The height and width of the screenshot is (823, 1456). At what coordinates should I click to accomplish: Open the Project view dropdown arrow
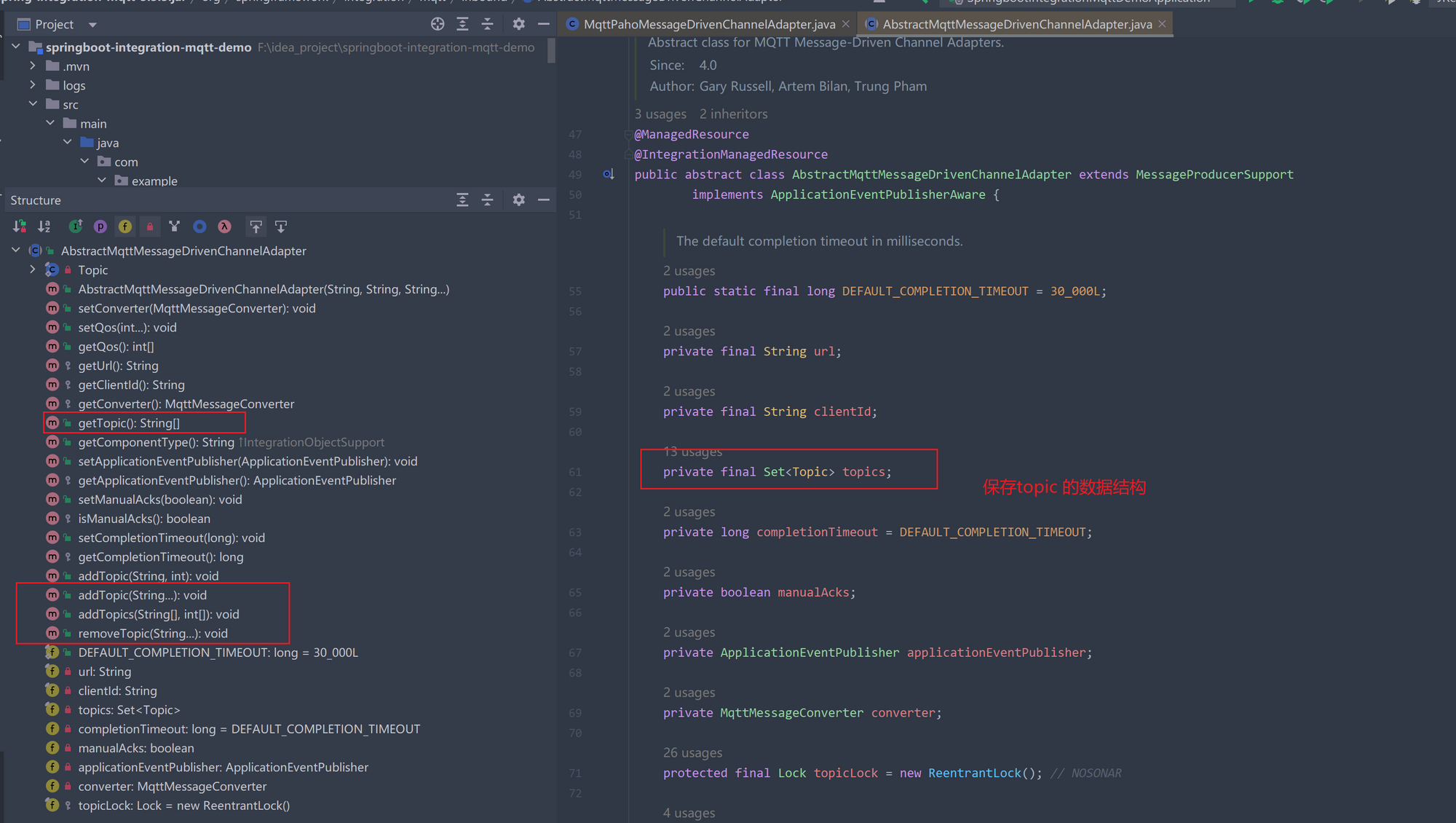coord(92,25)
